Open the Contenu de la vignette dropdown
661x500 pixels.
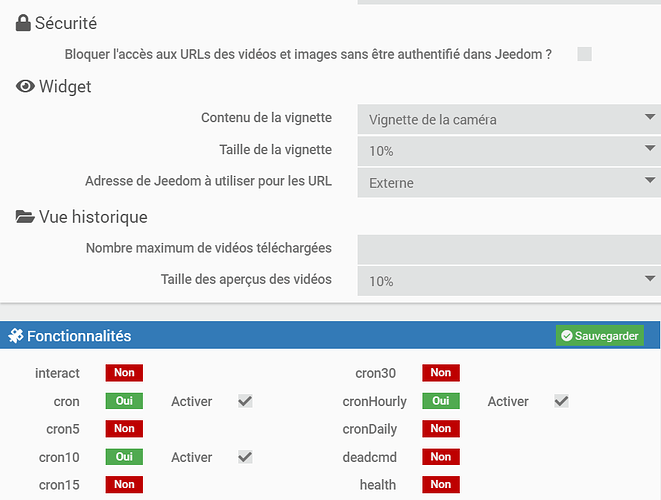[508, 120]
